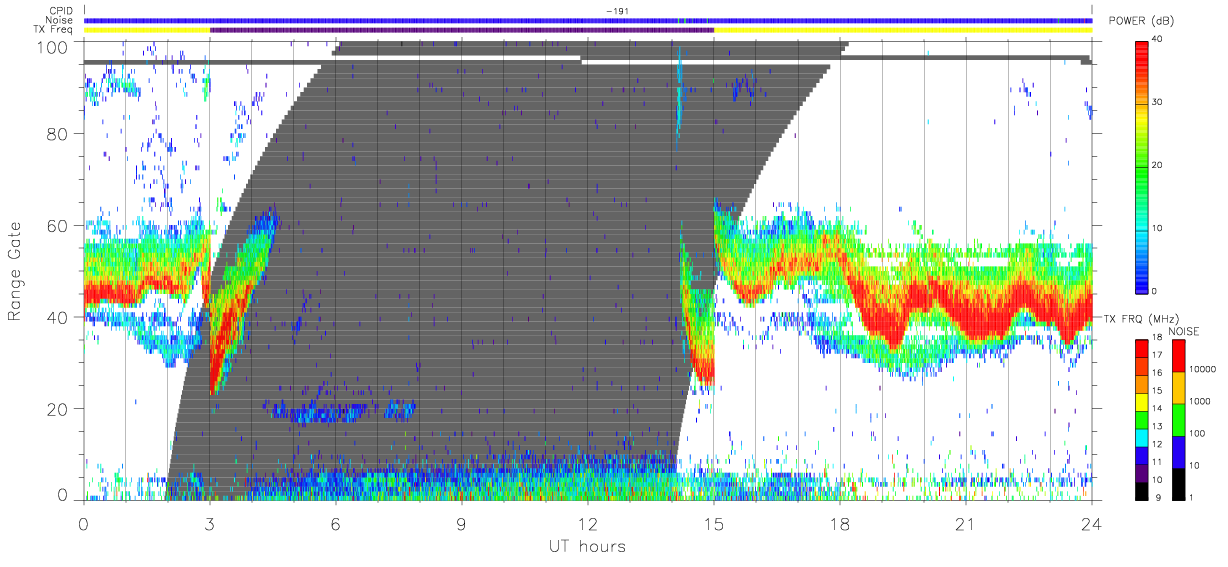This screenshot has width=1228, height=567.
Task: Click the "13" label on the TX frequency legend
Action: coord(1158,426)
